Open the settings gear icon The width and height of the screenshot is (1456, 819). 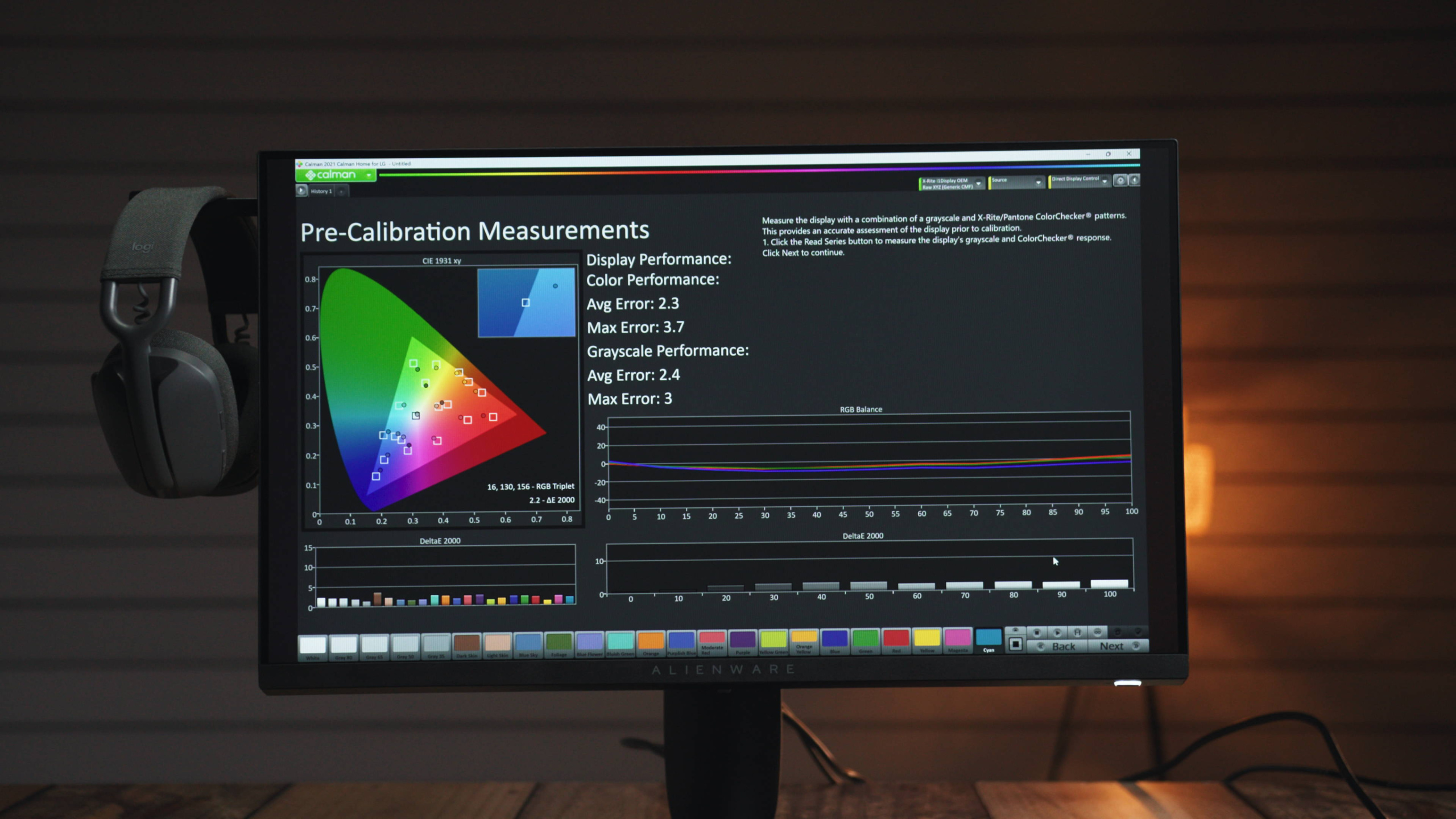(1120, 180)
